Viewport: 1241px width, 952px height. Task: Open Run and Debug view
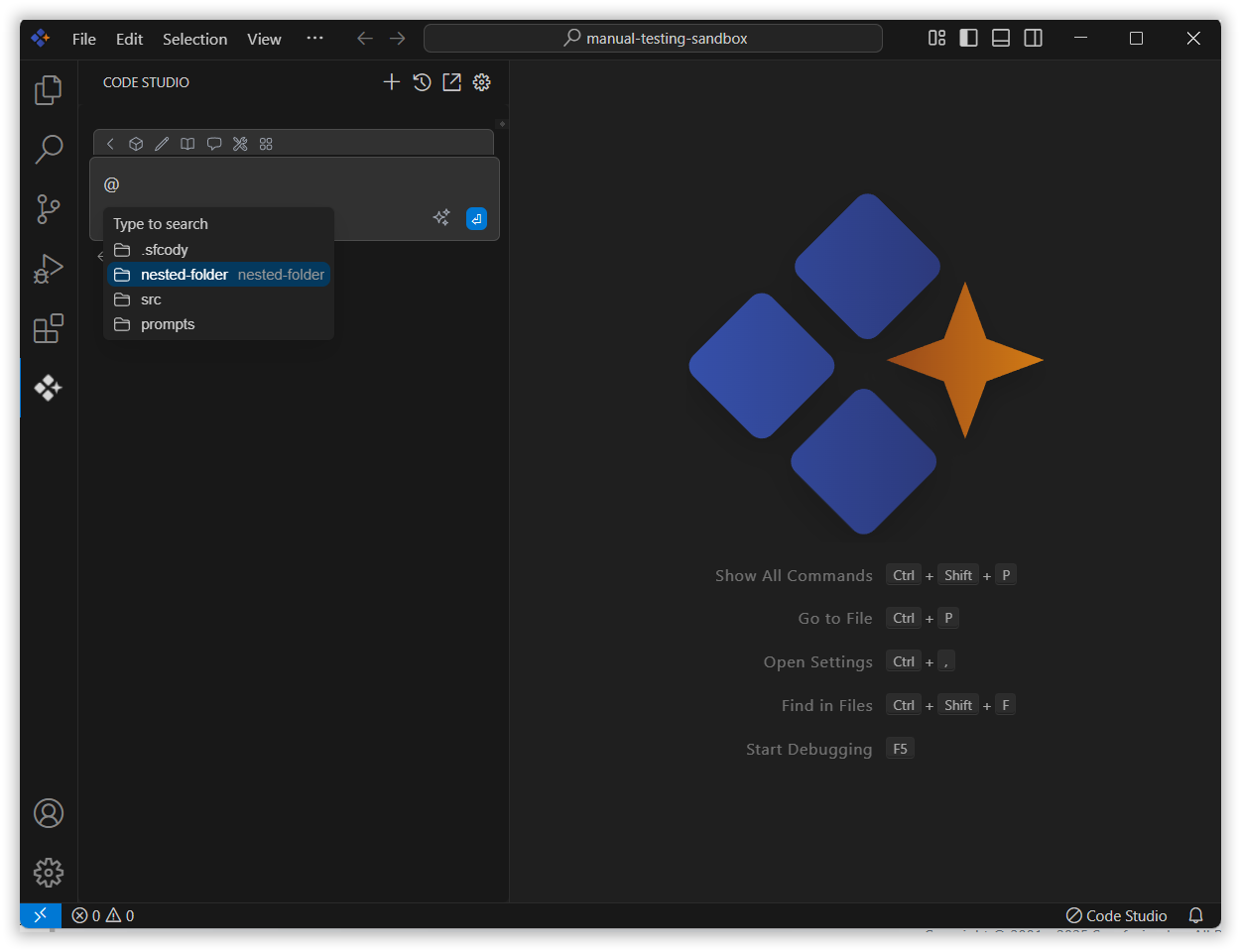pyautogui.click(x=48, y=269)
